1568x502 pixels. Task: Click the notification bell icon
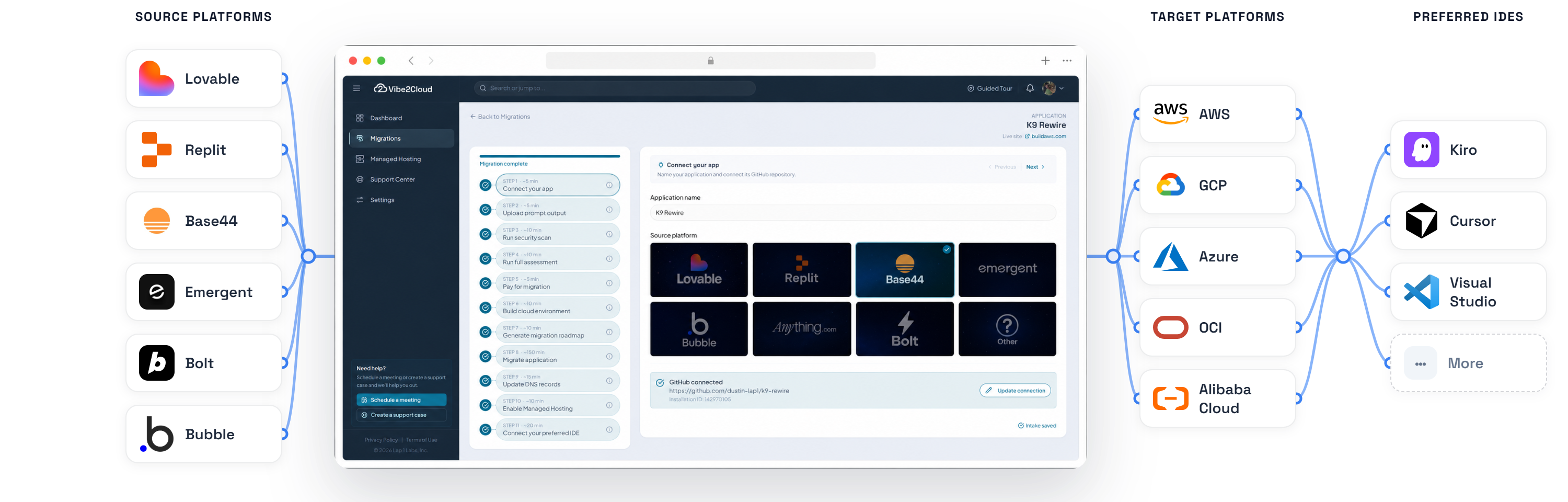click(1030, 88)
